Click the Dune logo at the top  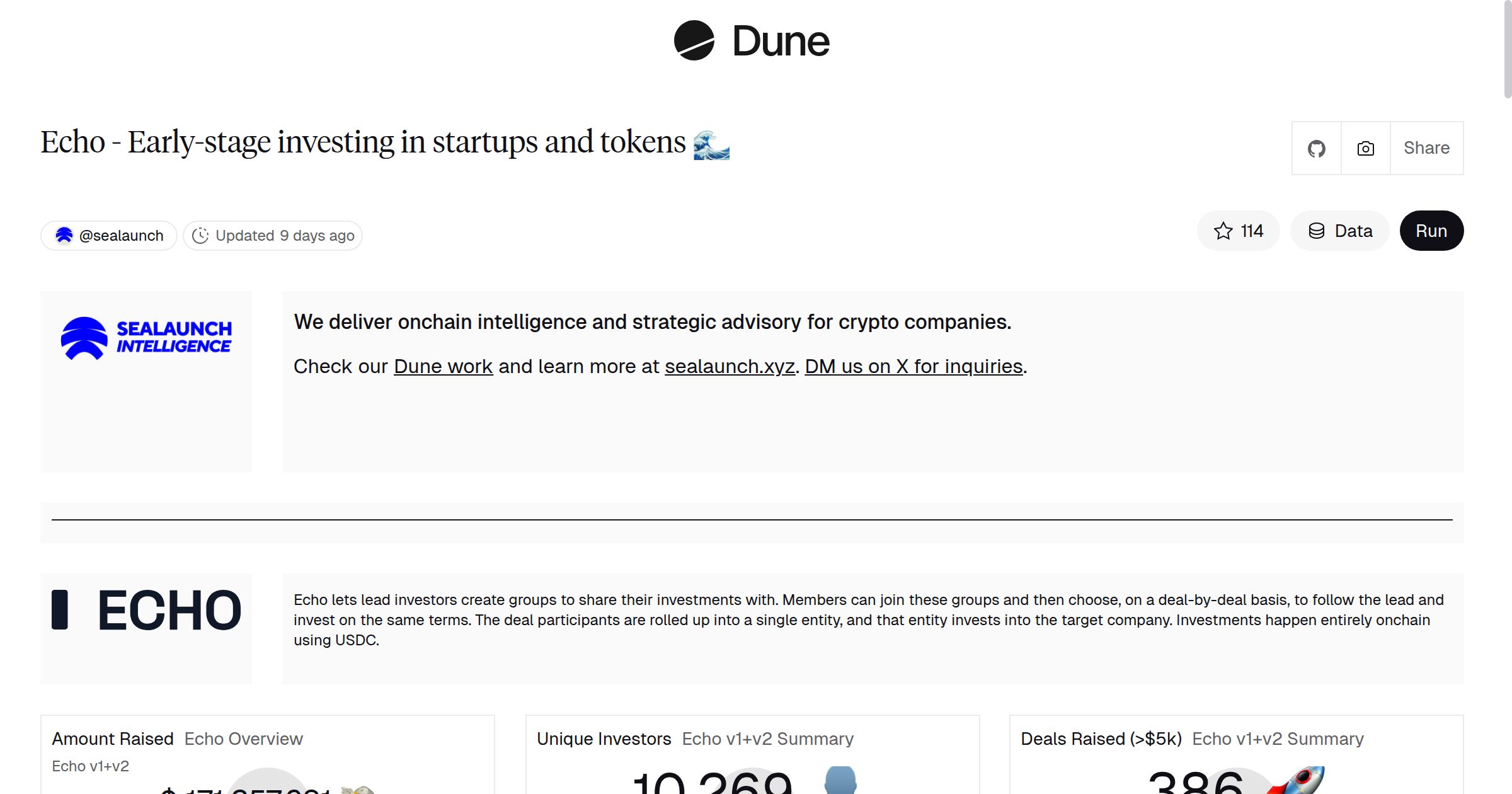(750, 42)
